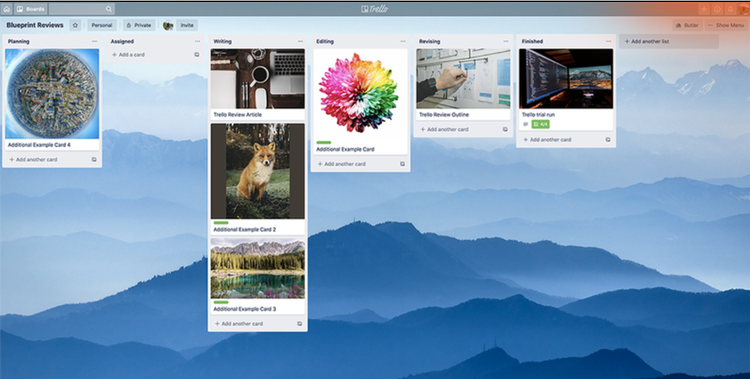Open Planning list ellipsis menu
750x379 pixels.
pos(94,42)
